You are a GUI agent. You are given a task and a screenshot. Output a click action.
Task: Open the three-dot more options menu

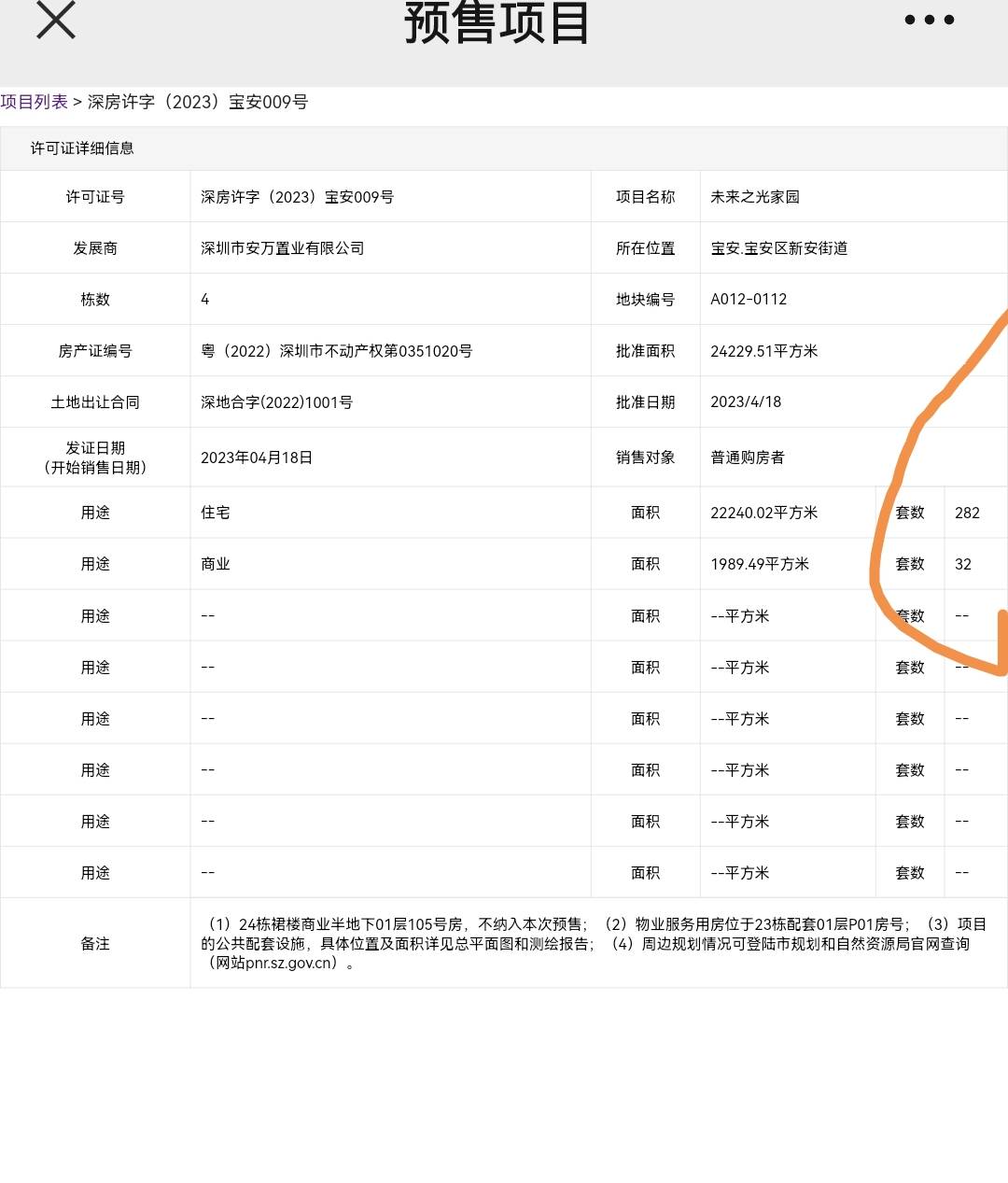tap(929, 20)
